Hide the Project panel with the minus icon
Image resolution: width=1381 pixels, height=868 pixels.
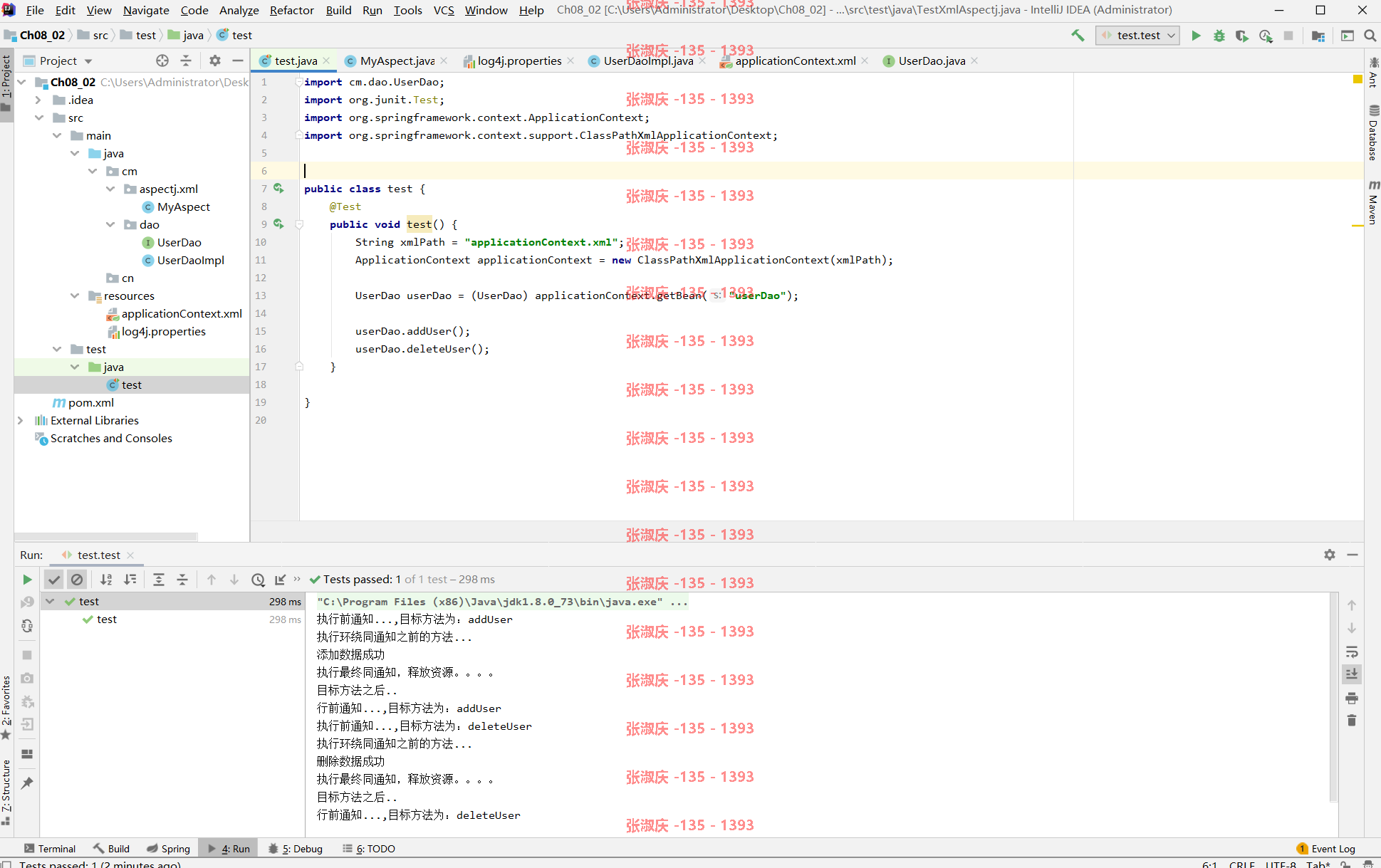[238, 61]
